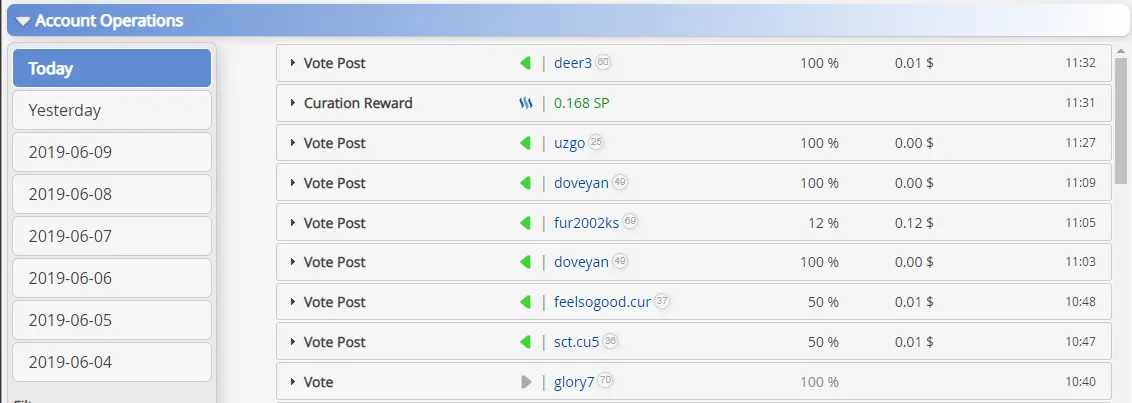
Task: Select the Today tab
Action: coord(112,69)
